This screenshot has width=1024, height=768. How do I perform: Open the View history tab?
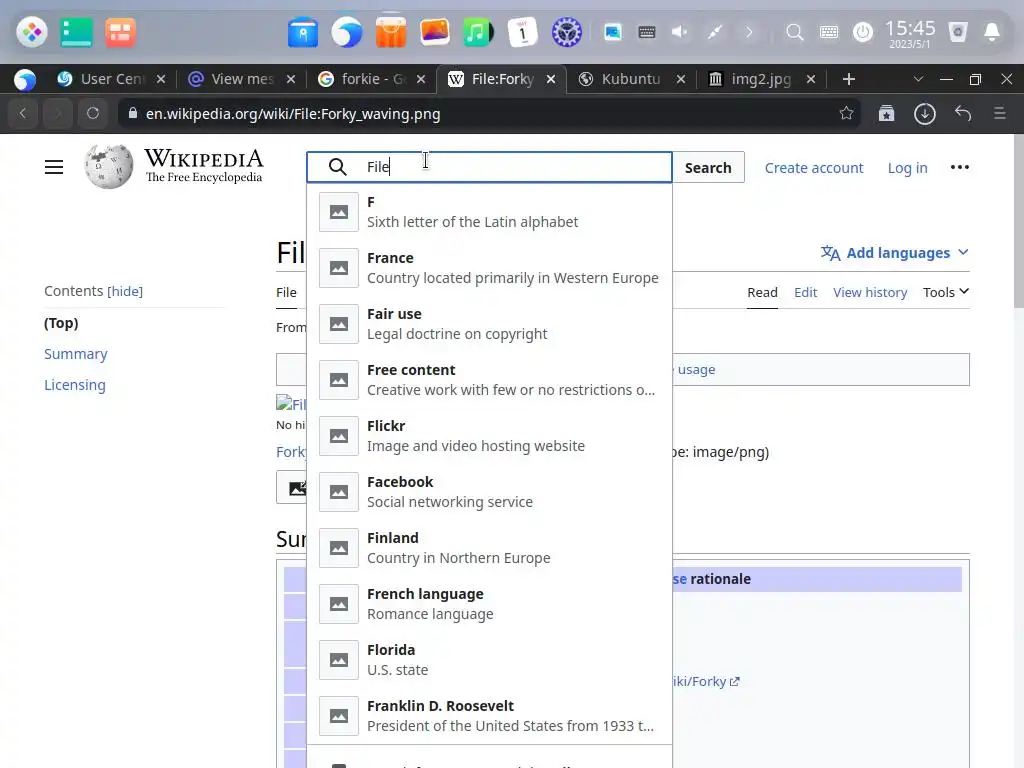pos(870,293)
